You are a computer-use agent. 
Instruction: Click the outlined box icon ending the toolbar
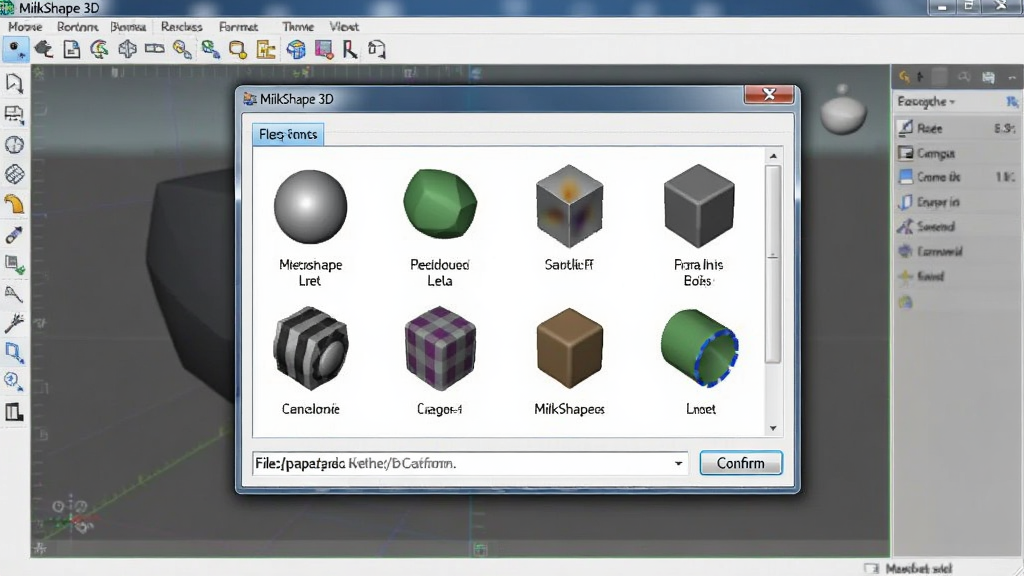pos(377,50)
